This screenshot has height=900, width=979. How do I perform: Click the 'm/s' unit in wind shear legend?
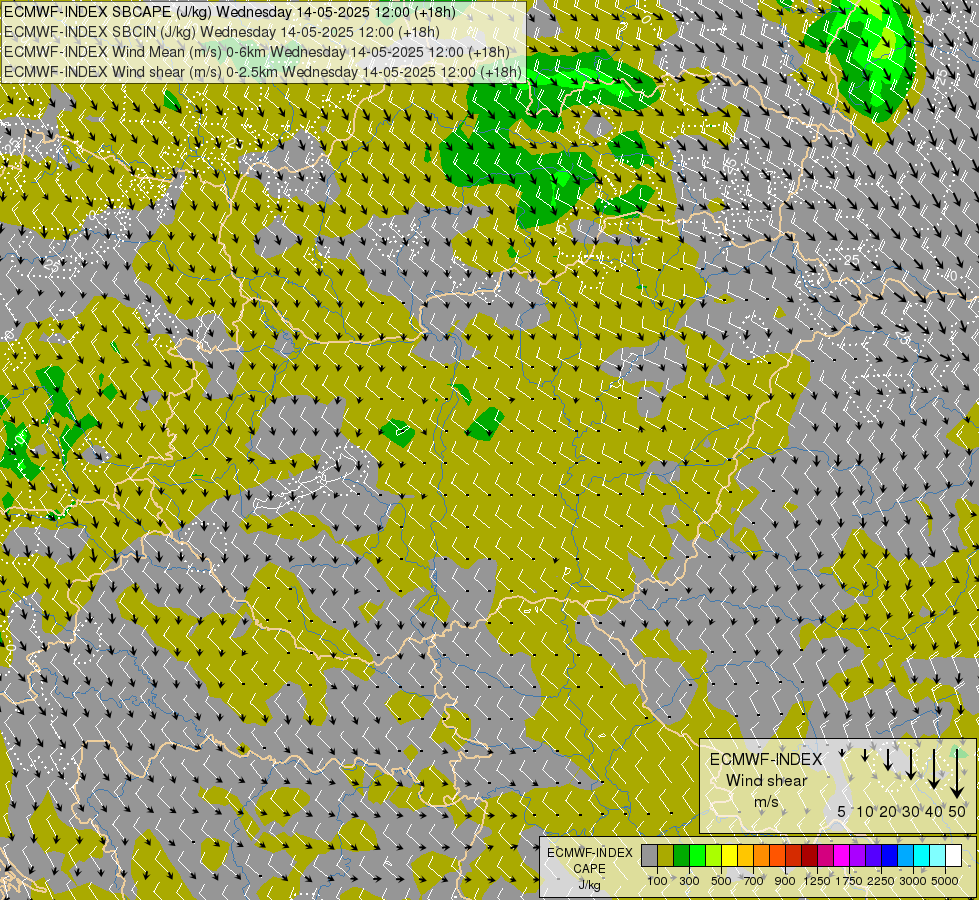coord(766,801)
